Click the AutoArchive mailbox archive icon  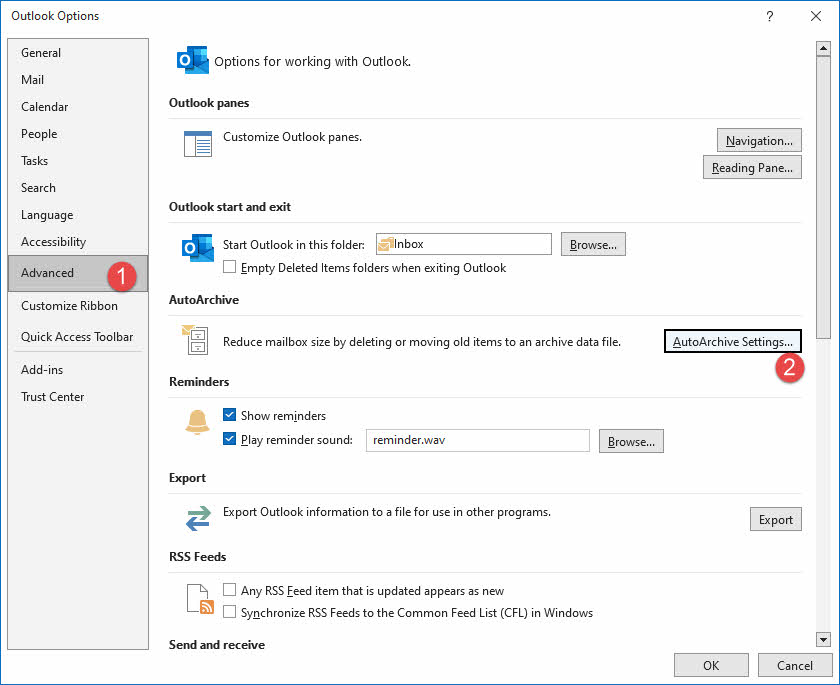pos(197,340)
